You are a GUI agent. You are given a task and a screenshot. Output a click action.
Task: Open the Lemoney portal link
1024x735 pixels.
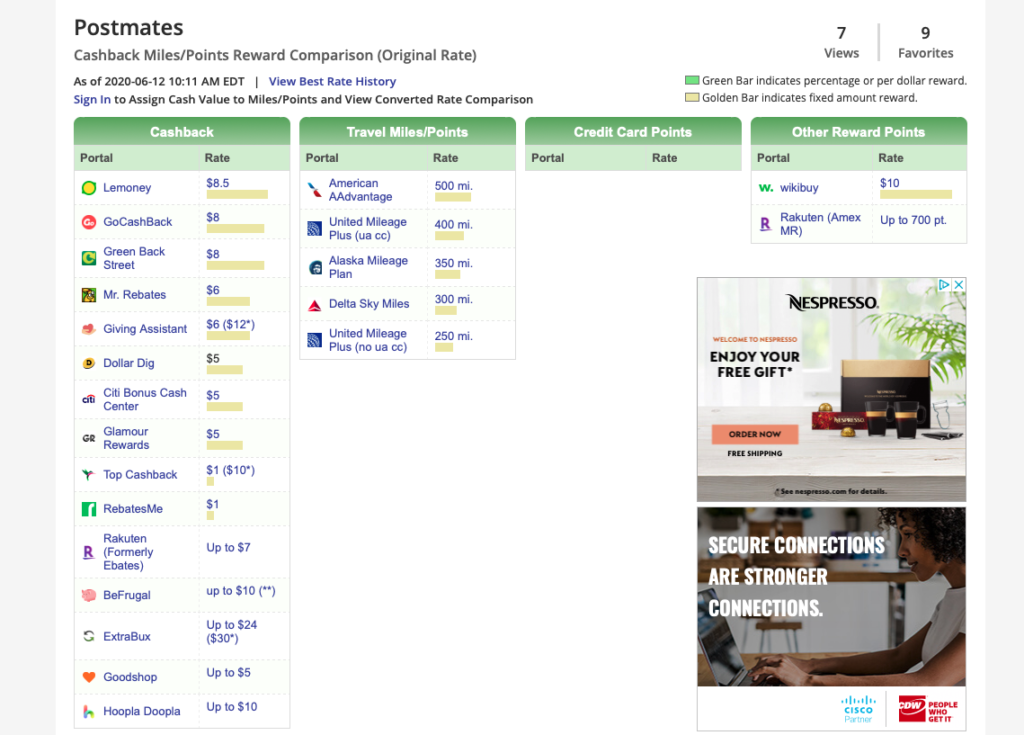[127, 188]
